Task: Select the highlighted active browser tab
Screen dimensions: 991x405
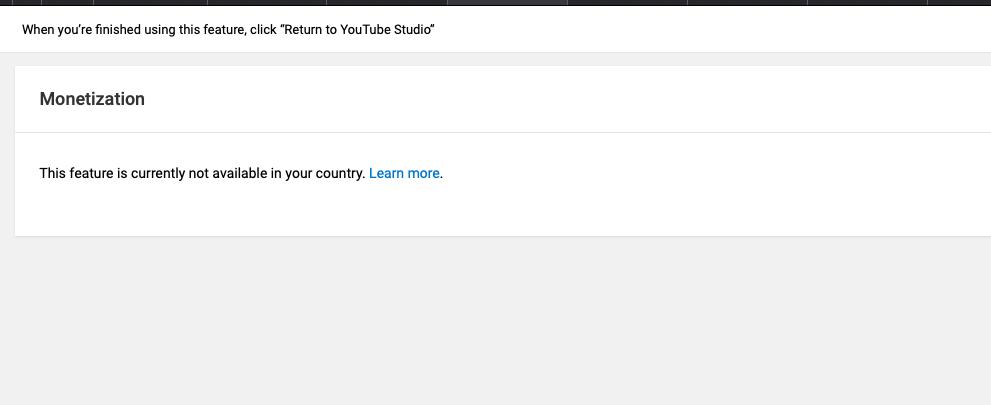Action: tap(507, 3)
